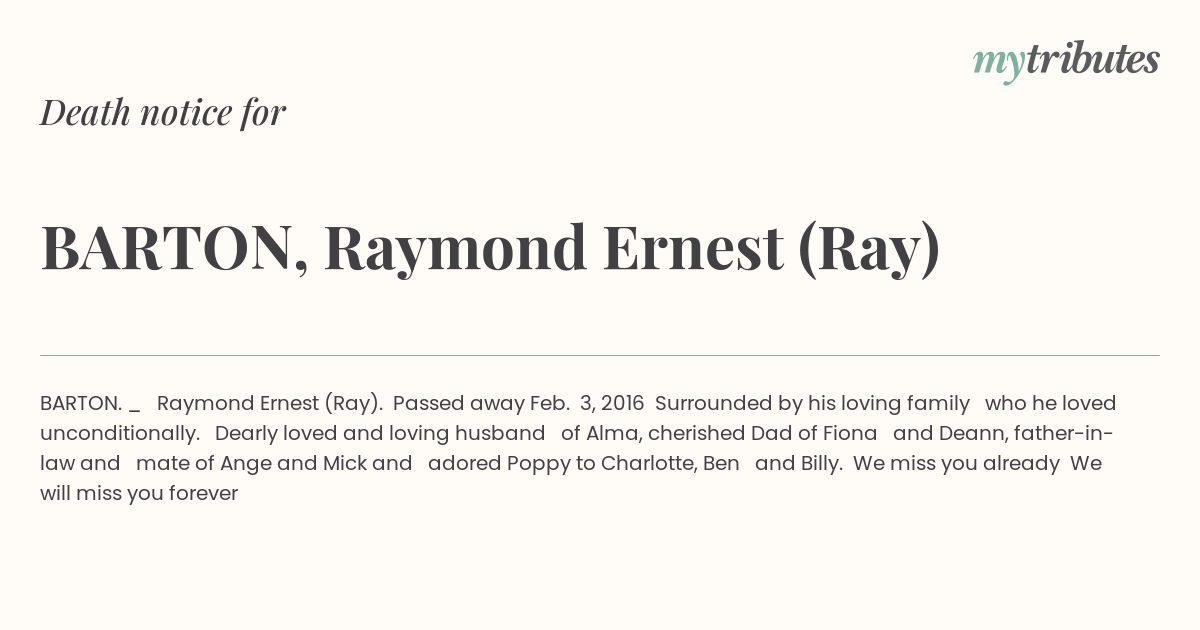Click the name 'Deann,' in the notice

click(x=964, y=433)
